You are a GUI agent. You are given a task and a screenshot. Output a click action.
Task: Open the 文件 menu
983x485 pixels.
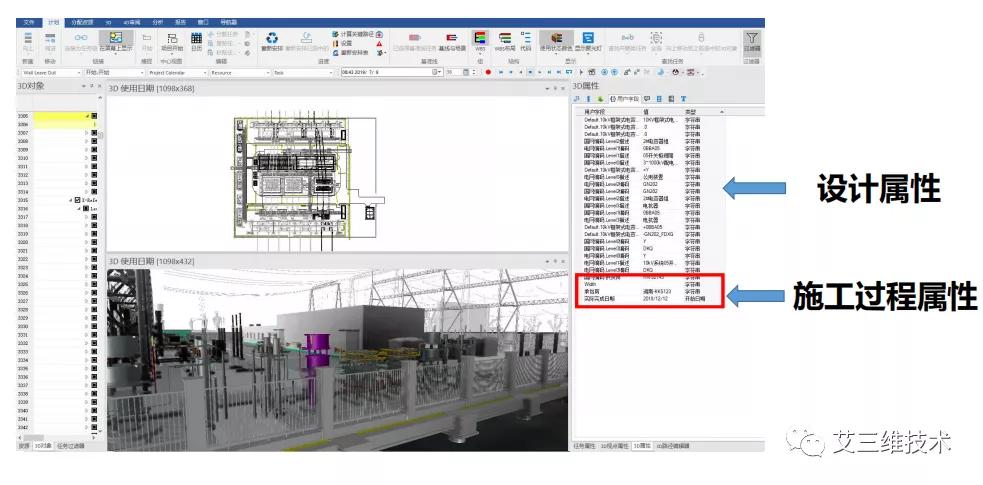(x=28, y=21)
